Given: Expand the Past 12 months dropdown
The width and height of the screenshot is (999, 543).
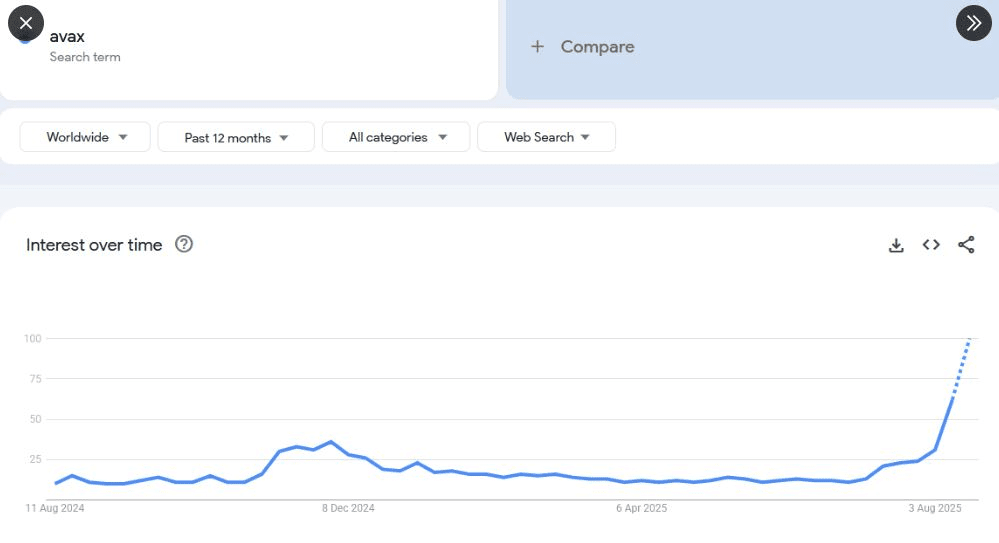Looking at the screenshot, I should tap(236, 137).
